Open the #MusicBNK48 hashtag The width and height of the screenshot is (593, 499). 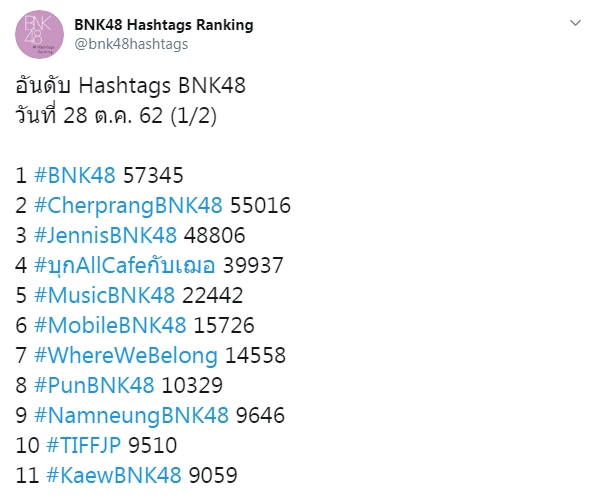tap(104, 295)
